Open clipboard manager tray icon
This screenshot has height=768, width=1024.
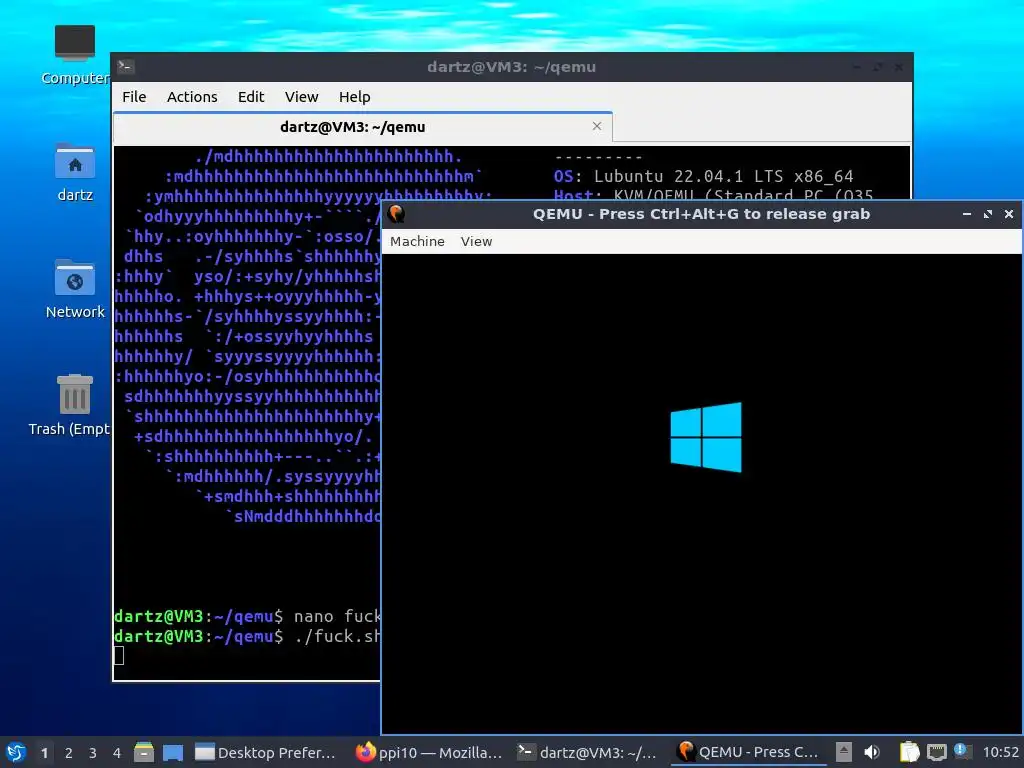(x=909, y=752)
